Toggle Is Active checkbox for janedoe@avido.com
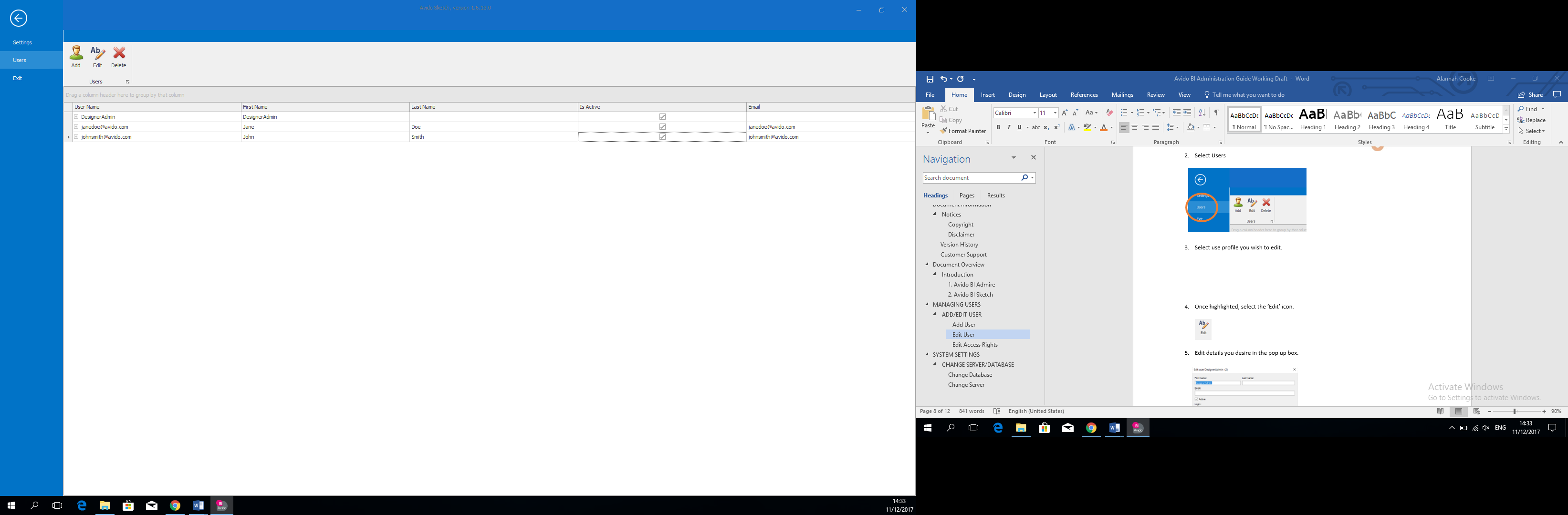 [x=662, y=127]
